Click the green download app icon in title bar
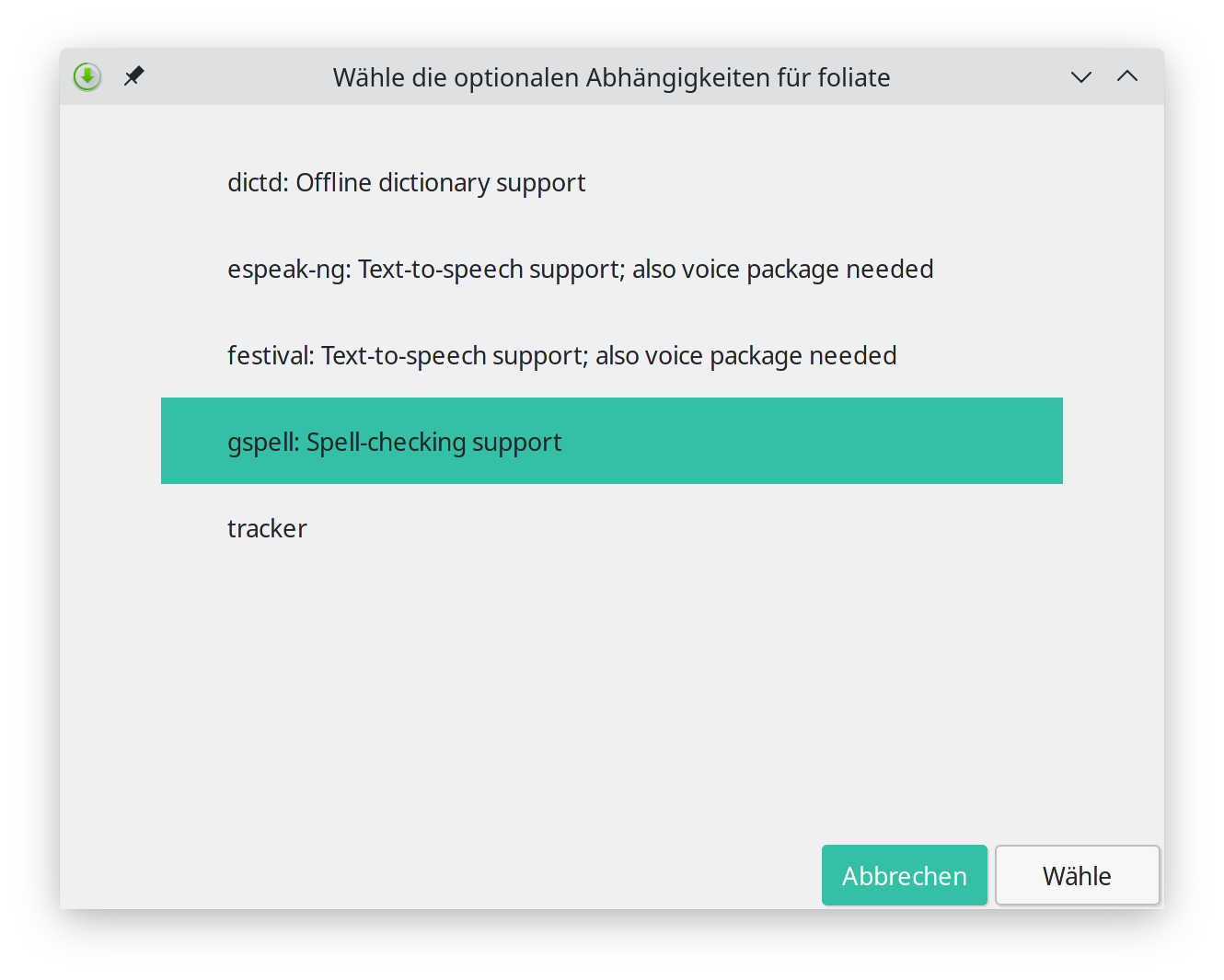 (x=87, y=76)
